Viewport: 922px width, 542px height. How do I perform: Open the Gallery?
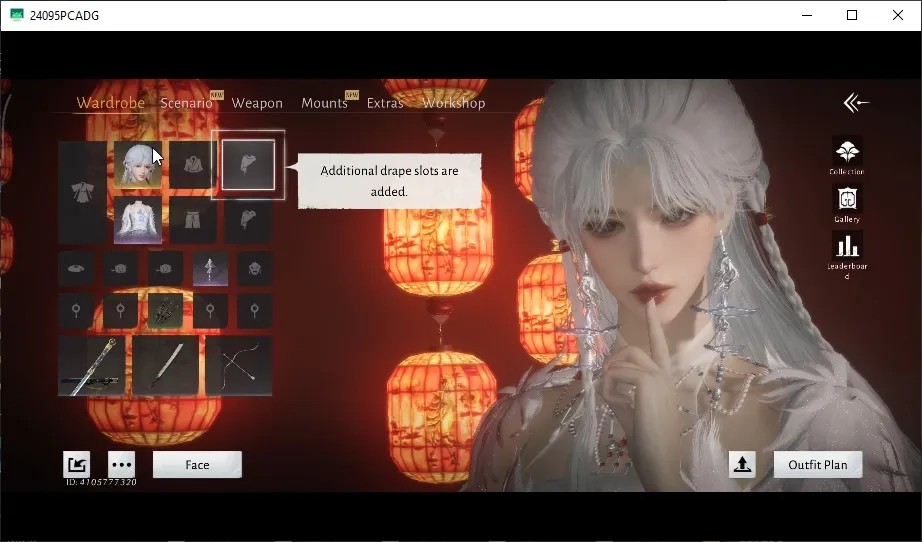pyautogui.click(x=847, y=203)
